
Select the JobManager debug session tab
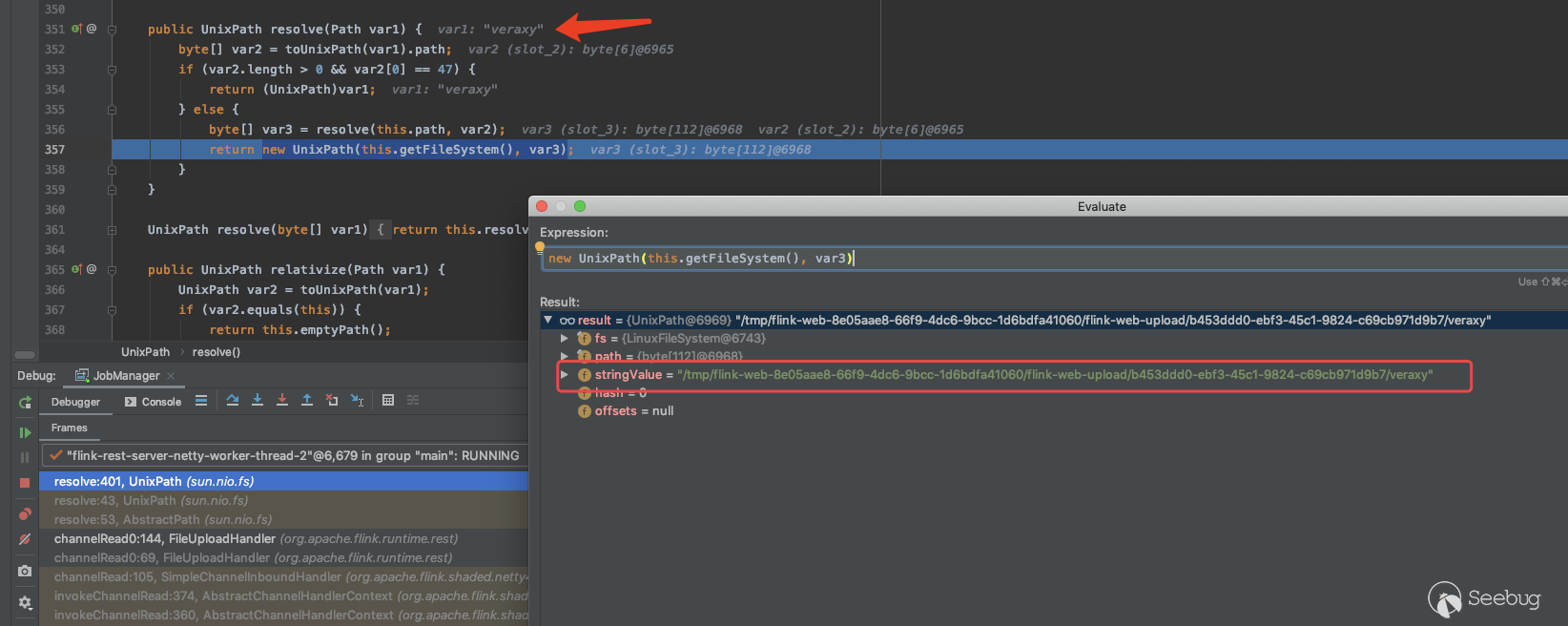point(118,376)
